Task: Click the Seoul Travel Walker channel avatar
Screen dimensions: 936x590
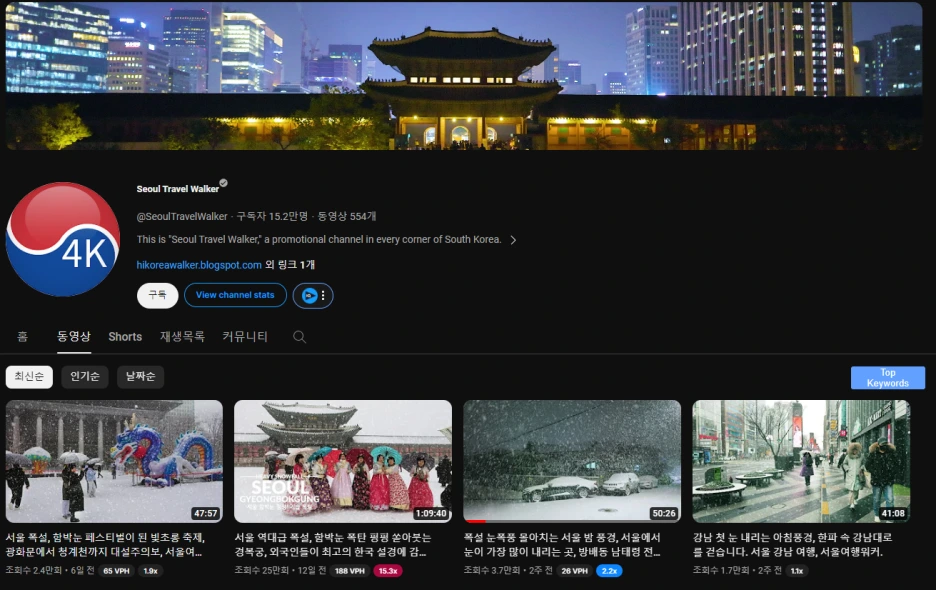Action: click(x=63, y=239)
